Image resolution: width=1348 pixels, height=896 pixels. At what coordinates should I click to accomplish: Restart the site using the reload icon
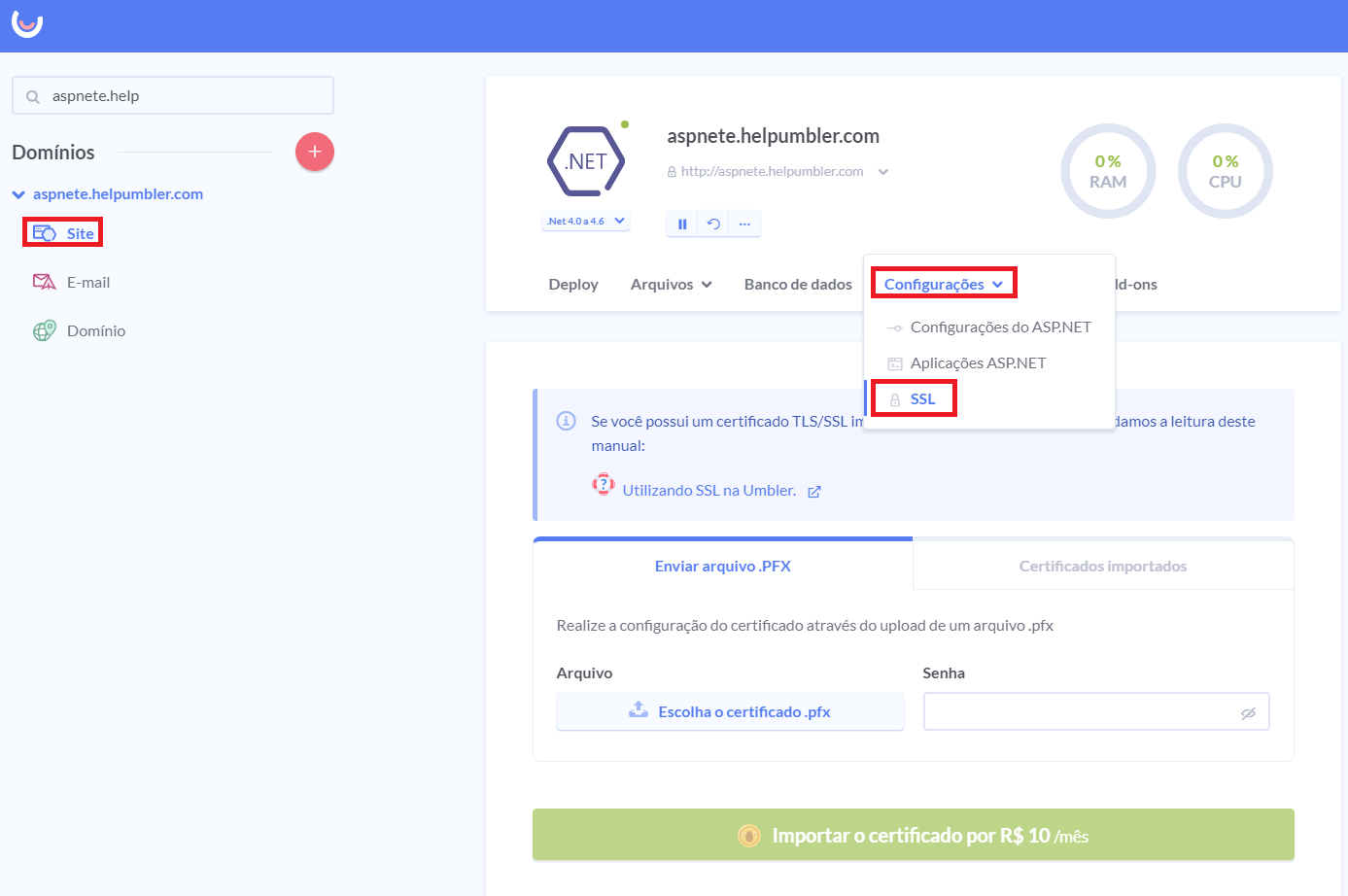713,224
